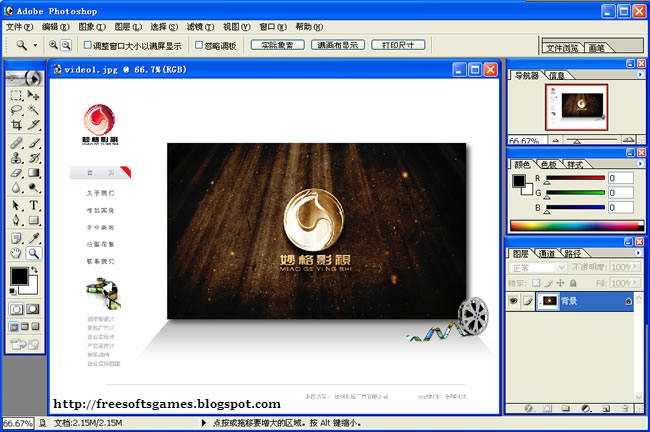Select the Rectangle shape tool

[34, 220]
